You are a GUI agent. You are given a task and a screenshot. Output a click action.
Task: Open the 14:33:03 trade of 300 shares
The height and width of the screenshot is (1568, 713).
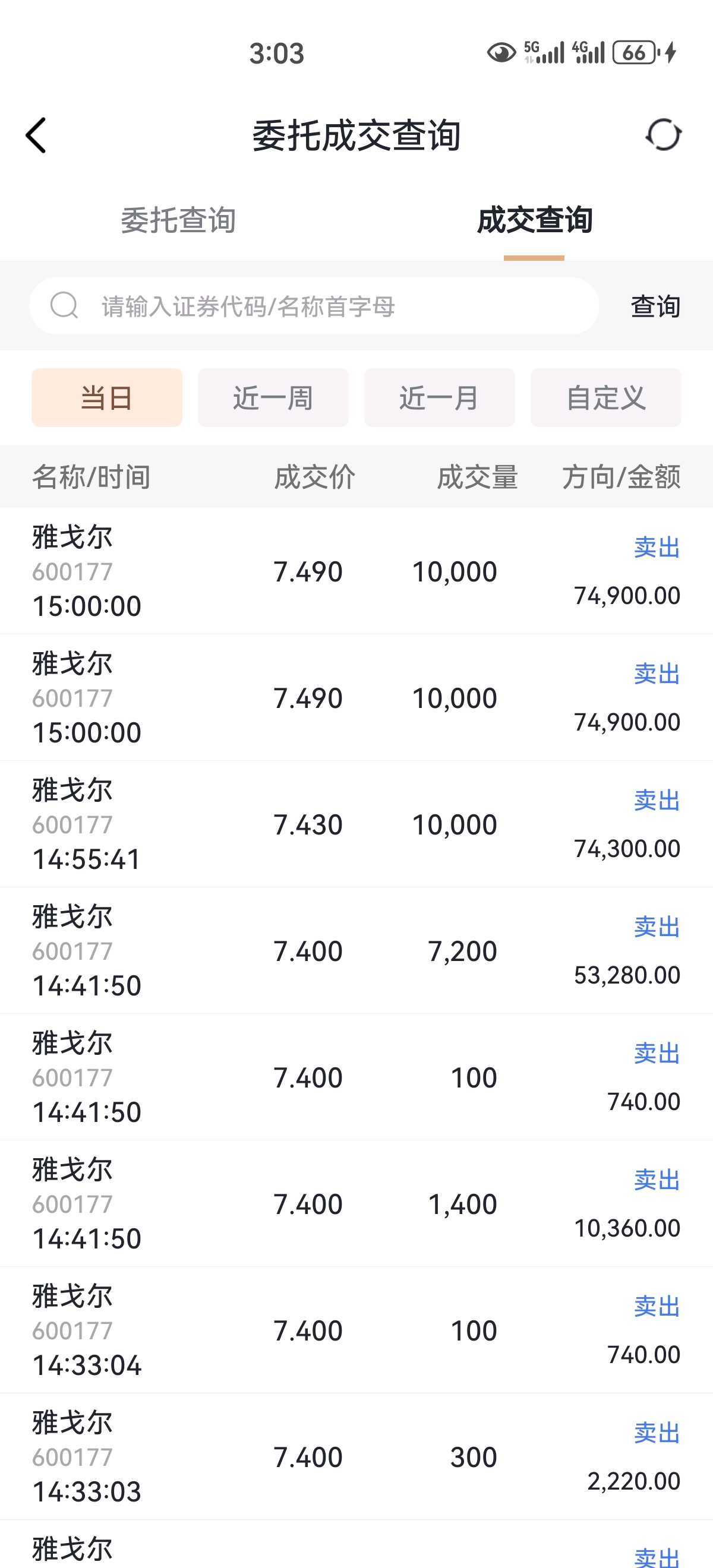[356, 1457]
